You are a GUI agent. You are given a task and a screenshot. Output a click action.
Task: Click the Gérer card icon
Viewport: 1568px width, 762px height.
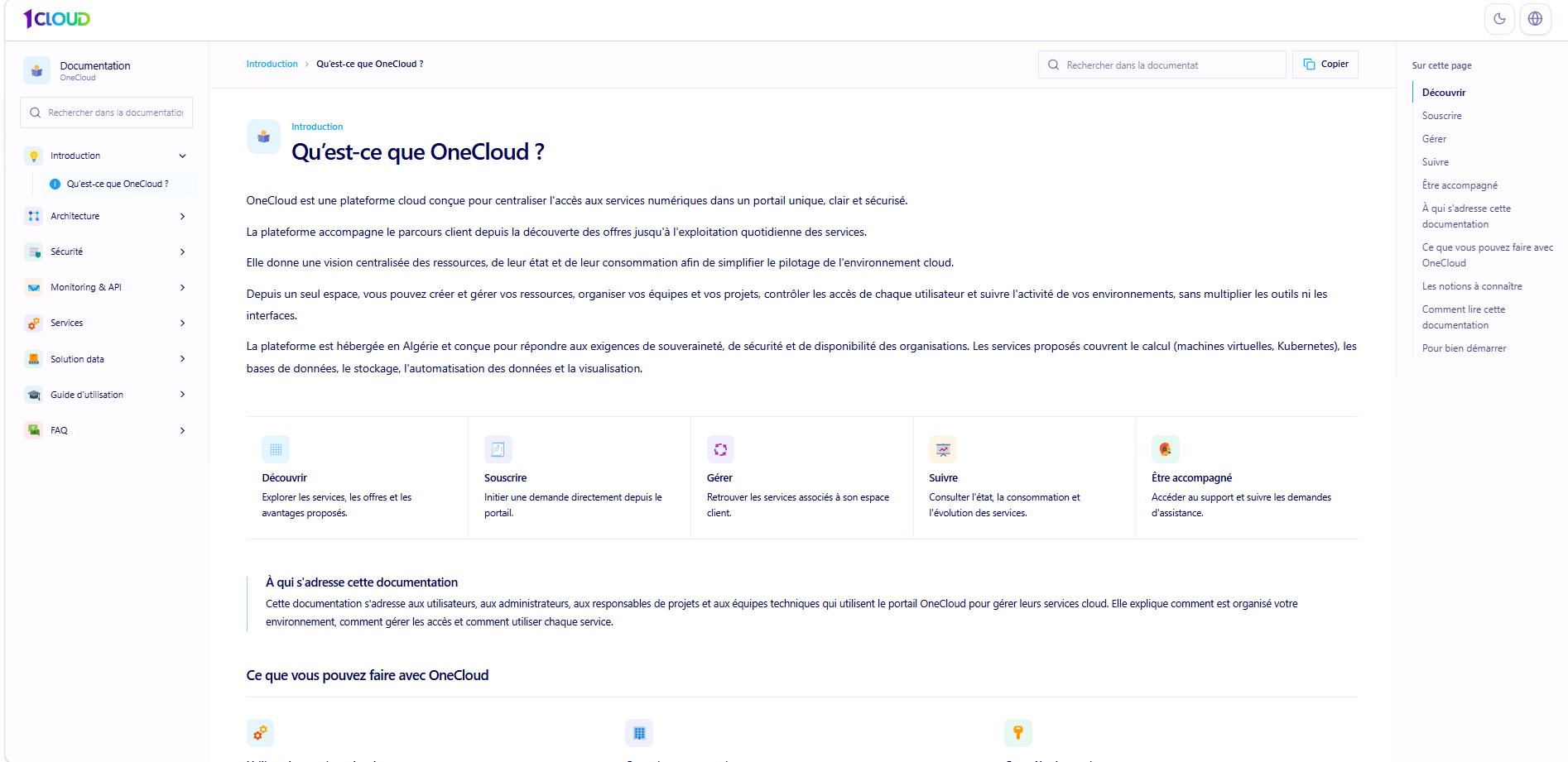point(720,449)
